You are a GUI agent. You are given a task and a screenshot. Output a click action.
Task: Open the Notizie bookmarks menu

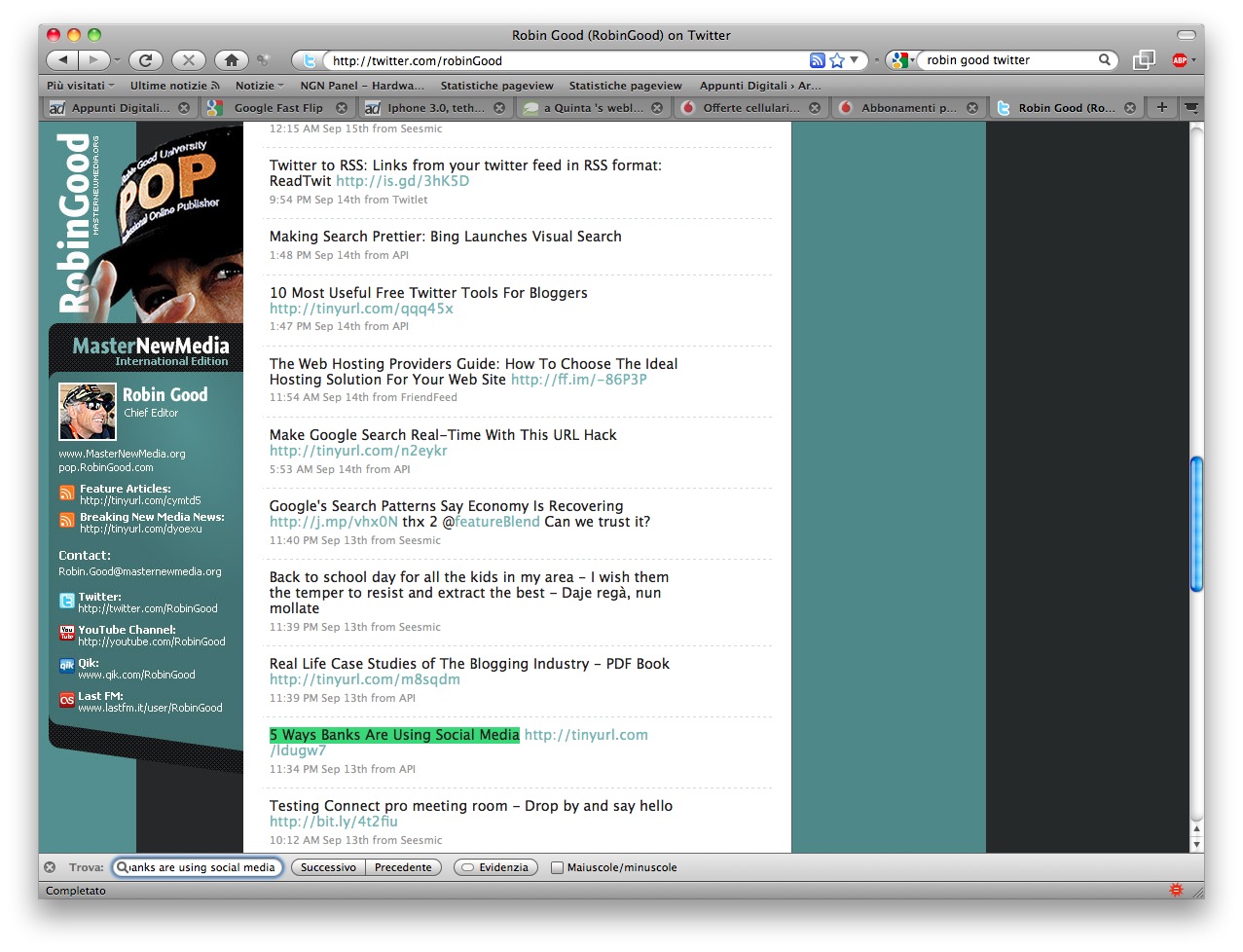(259, 86)
